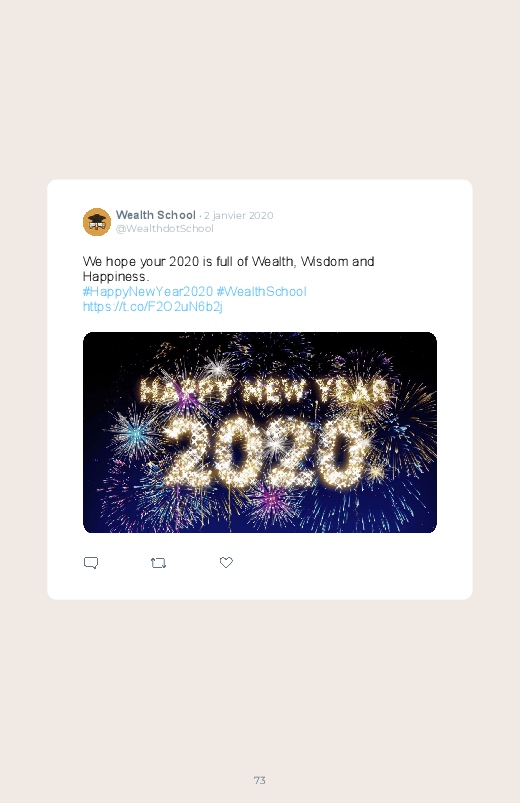Click the word Happiness in the tweet
Screen dimensions: 520x803
pos(116,277)
